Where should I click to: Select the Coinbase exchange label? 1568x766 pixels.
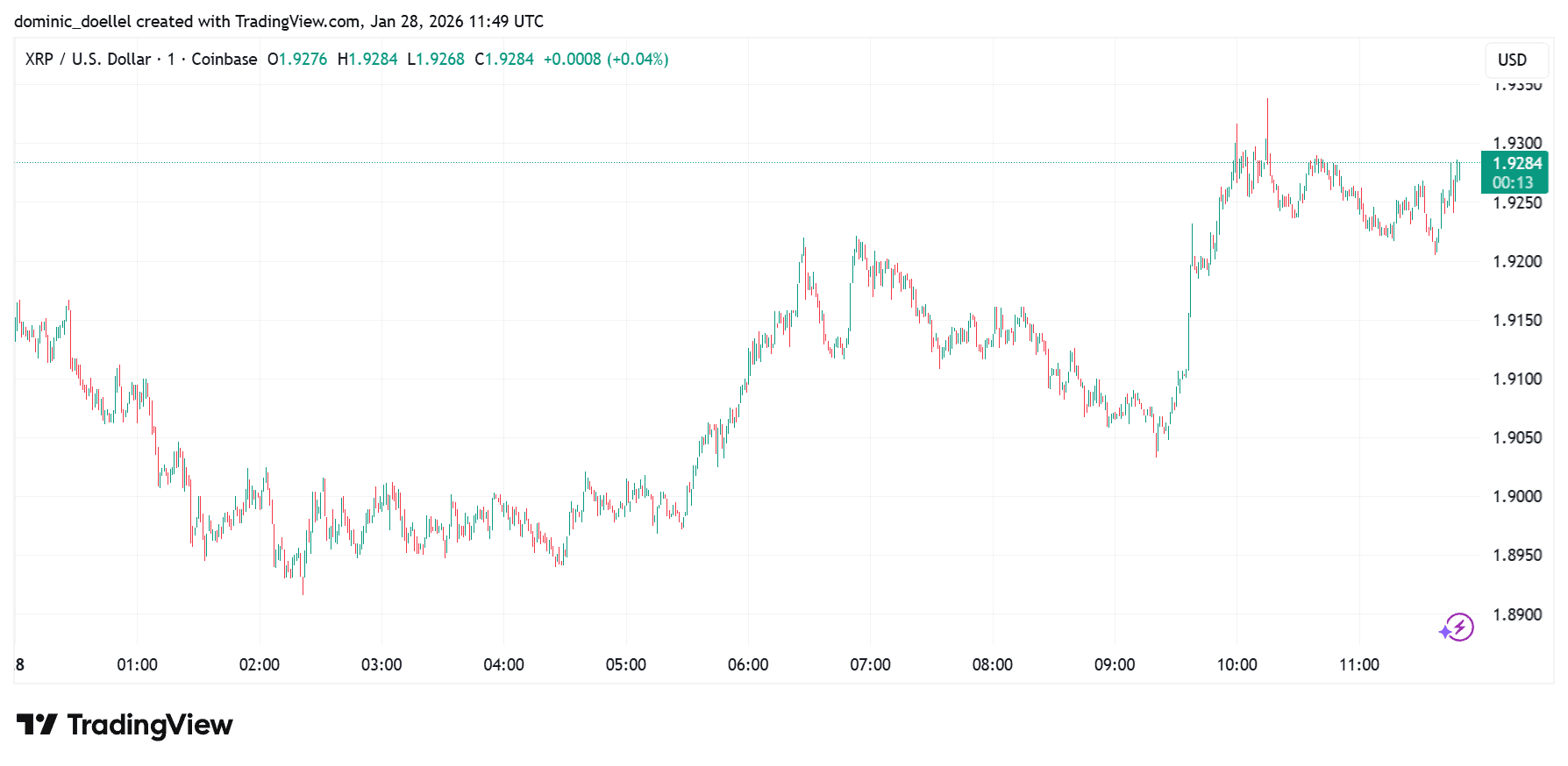(224, 59)
